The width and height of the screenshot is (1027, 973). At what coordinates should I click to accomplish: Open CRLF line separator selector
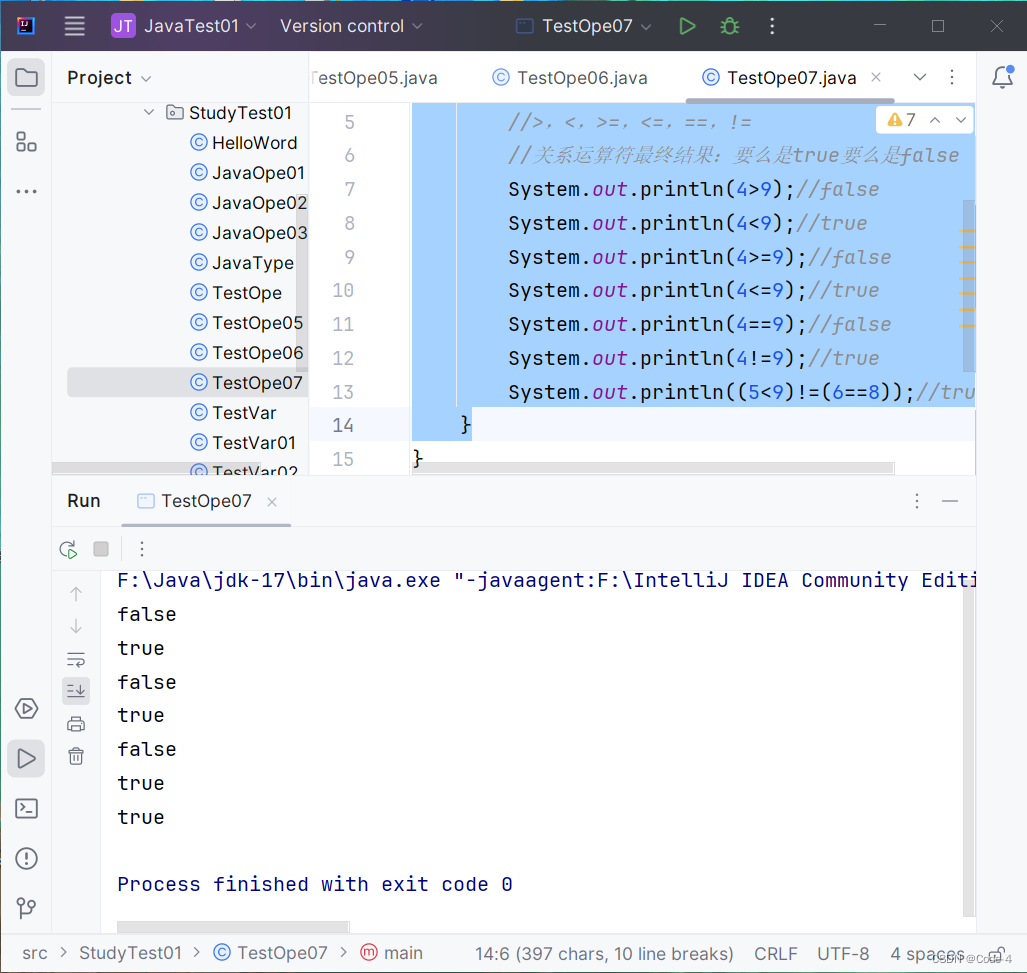[x=775, y=954]
